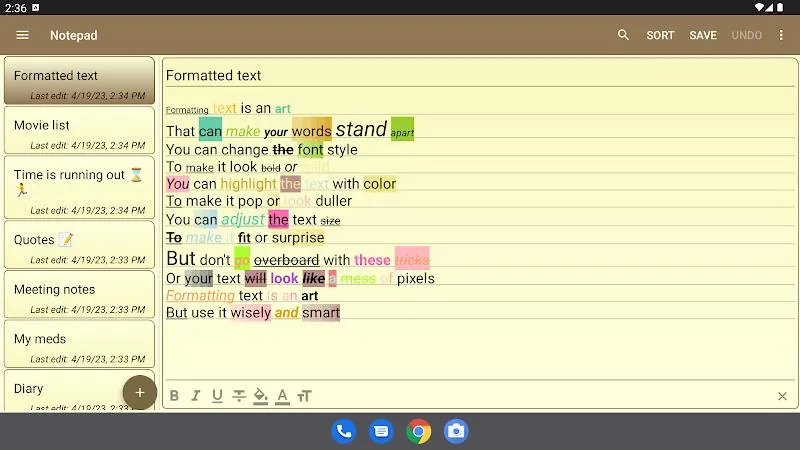Edit the note title field
Viewport: 800px width, 450px height.
(x=480, y=76)
